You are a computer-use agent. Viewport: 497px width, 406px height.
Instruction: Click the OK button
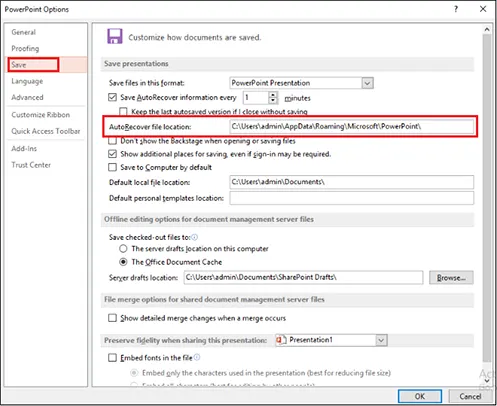tap(420, 396)
